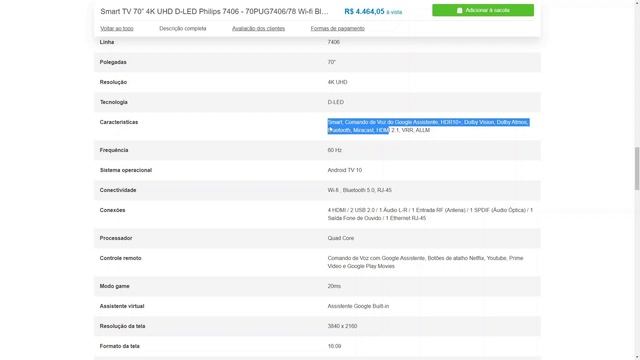This screenshot has width=640, height=360.
Task: Click the Assistente virtual label
Action: (x=122, y=306)
